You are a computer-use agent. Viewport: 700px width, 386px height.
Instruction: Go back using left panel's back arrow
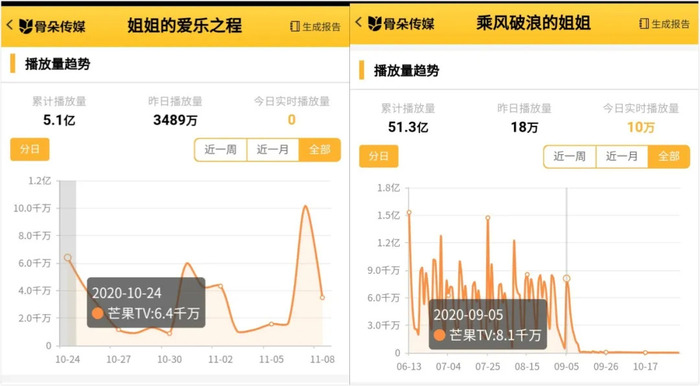[x=9, y=25]
